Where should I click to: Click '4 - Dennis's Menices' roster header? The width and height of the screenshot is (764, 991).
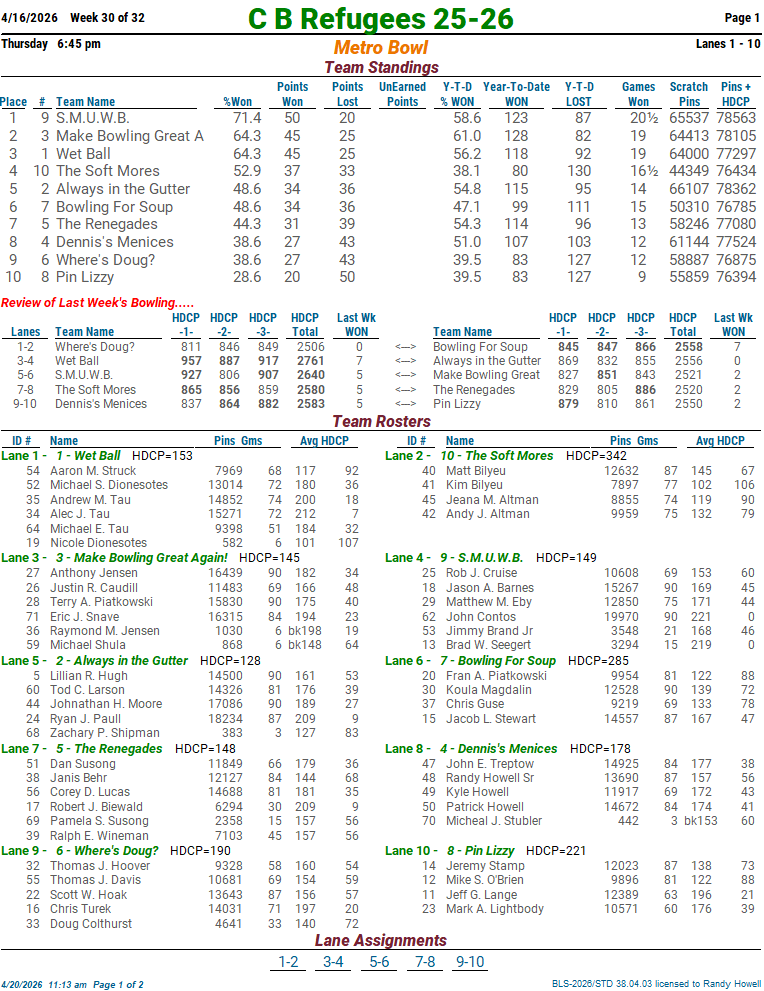(499, 748)
